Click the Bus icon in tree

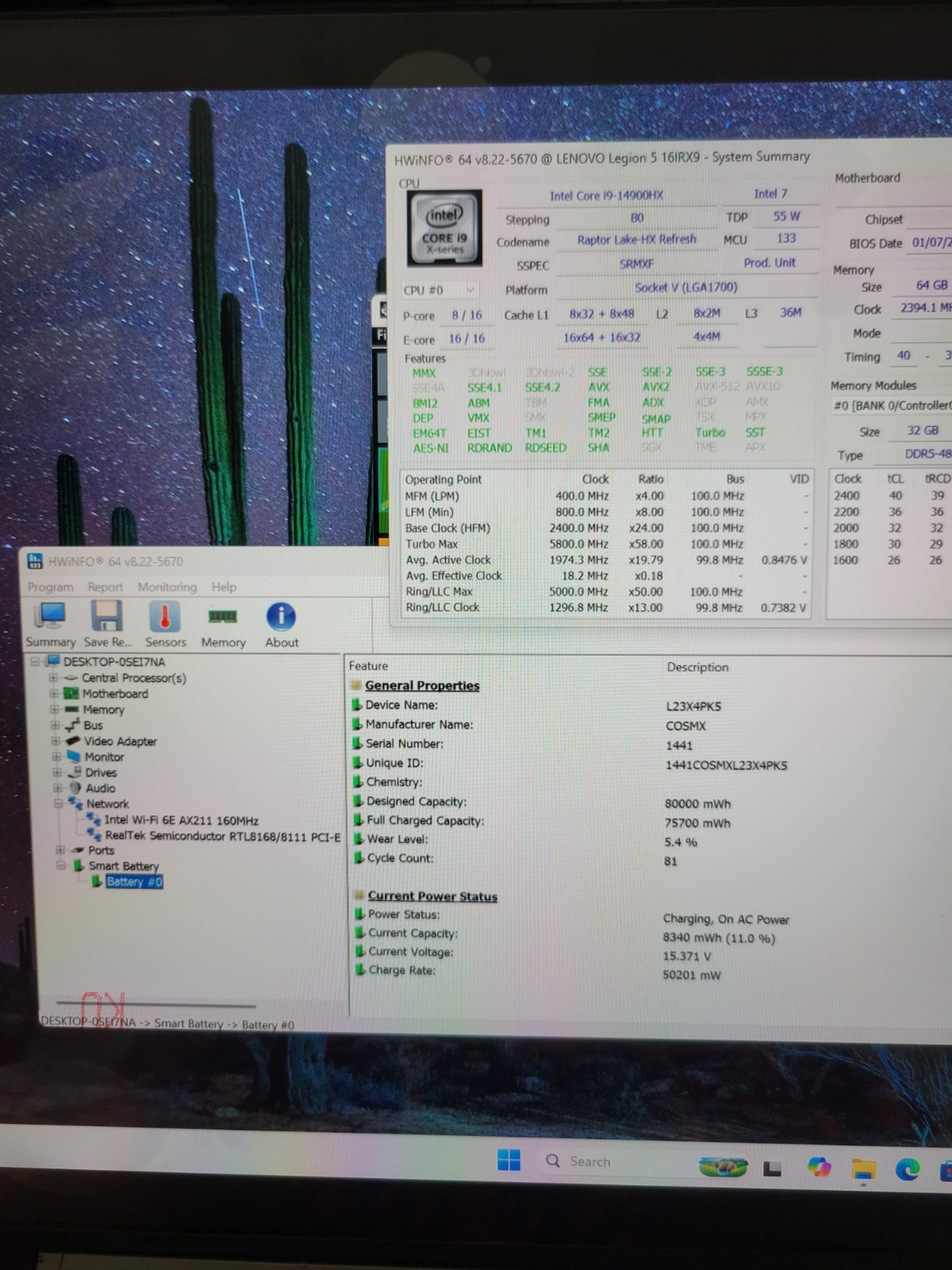coord(72,725)
